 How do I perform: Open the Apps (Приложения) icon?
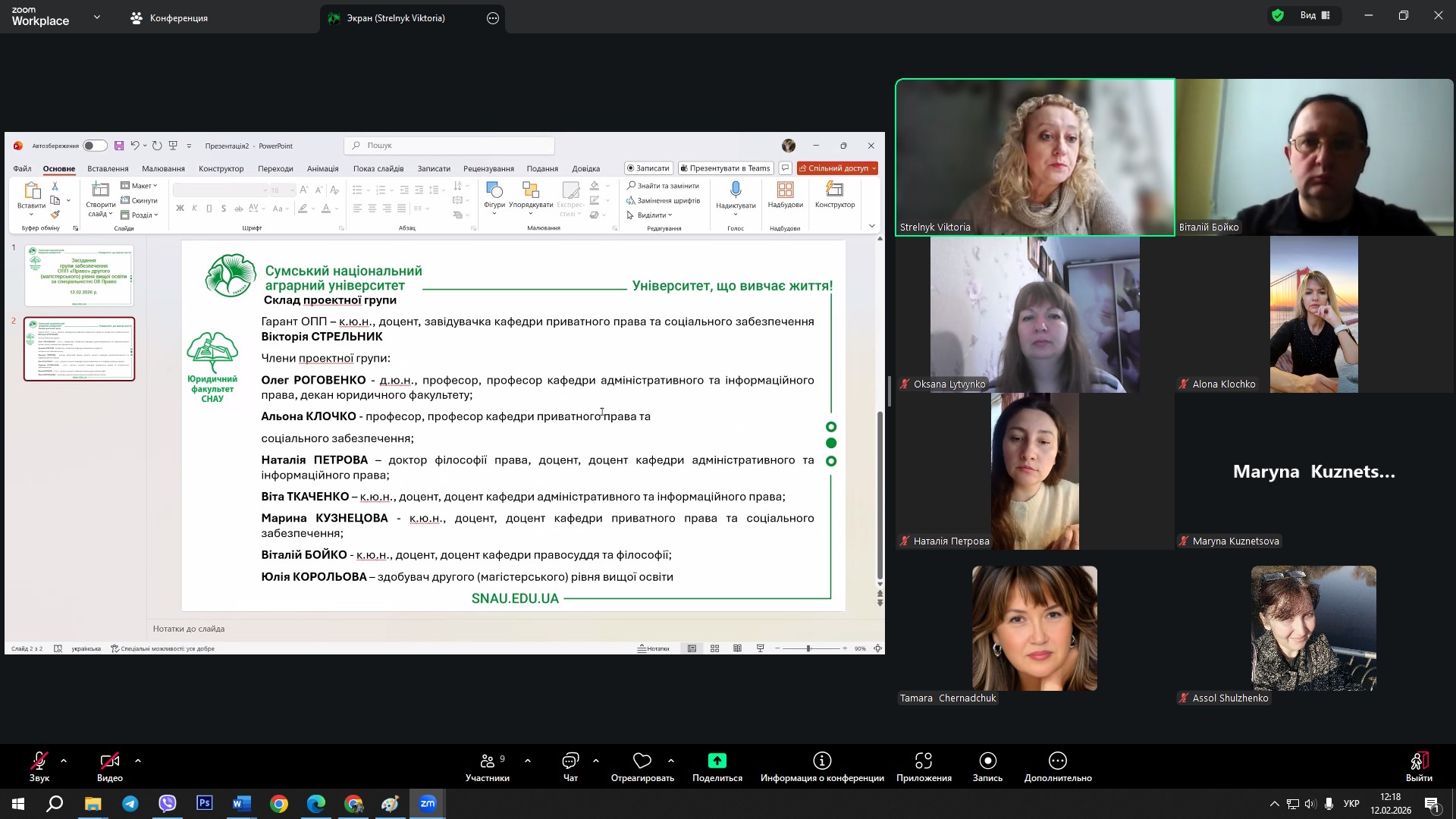tap(923, 761)
